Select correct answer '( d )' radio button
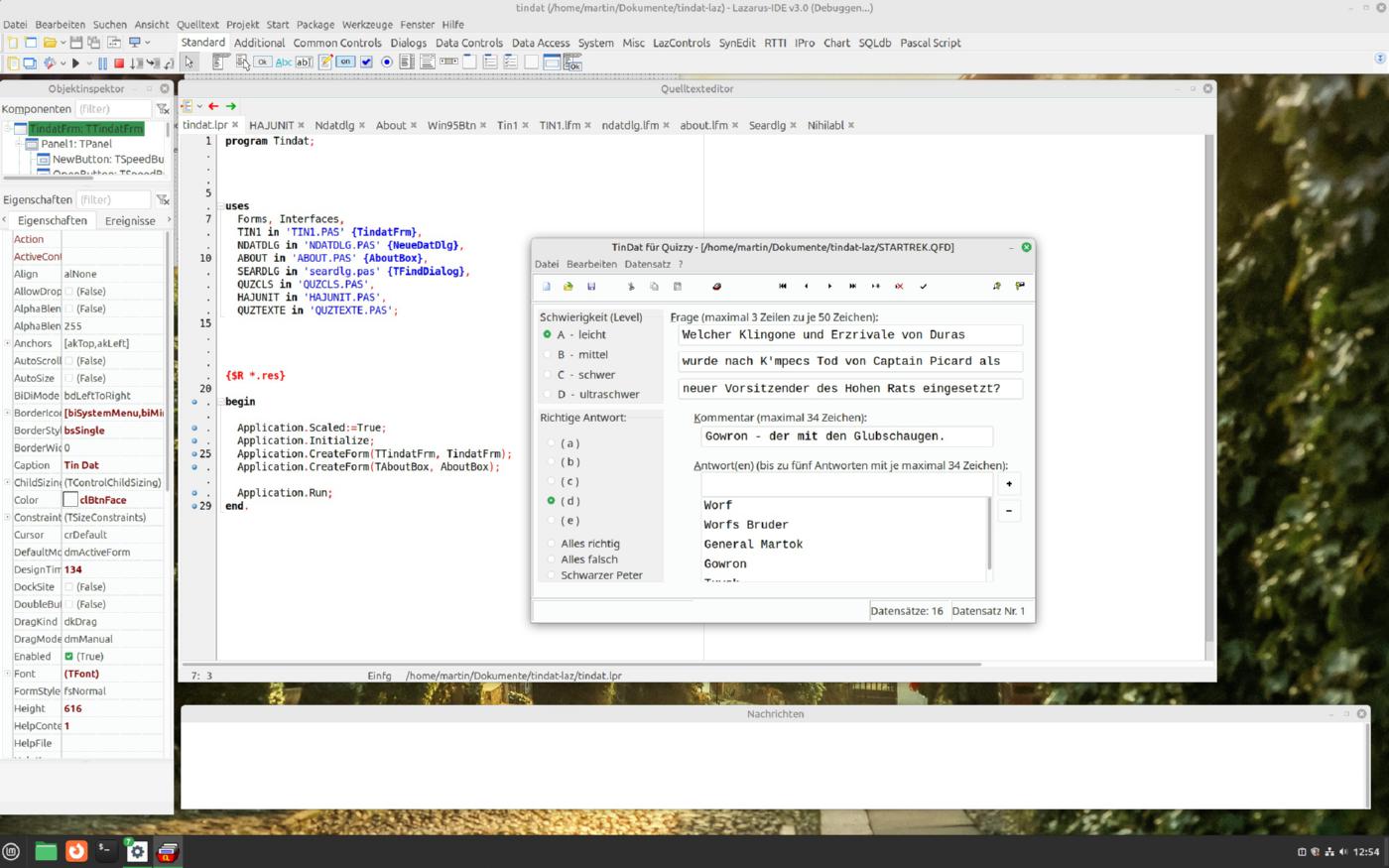1389x868 pixels. 551,501
